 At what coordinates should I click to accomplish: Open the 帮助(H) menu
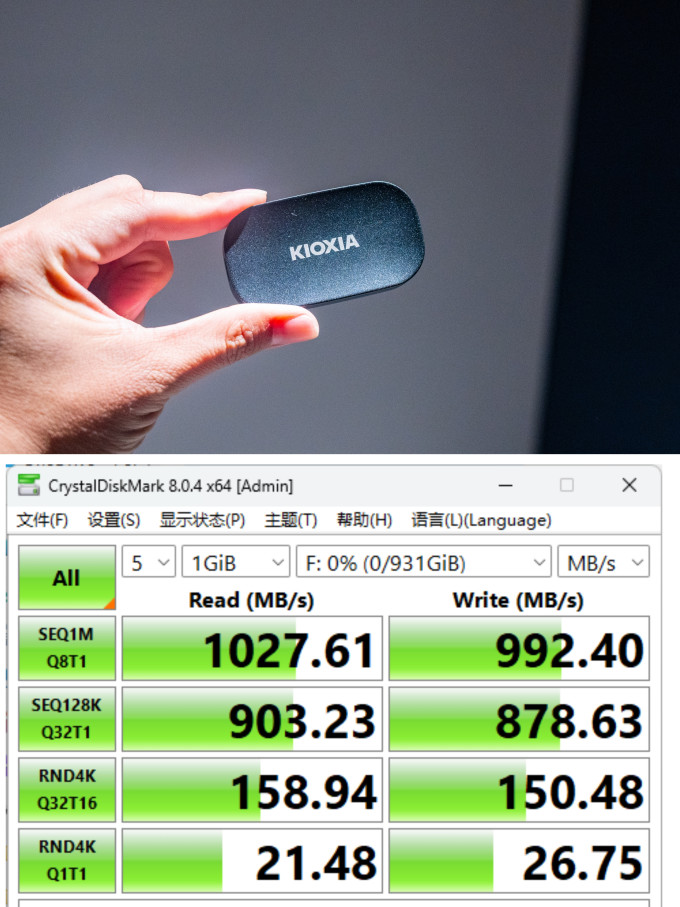pyautogui.click(x=364, y=520)
